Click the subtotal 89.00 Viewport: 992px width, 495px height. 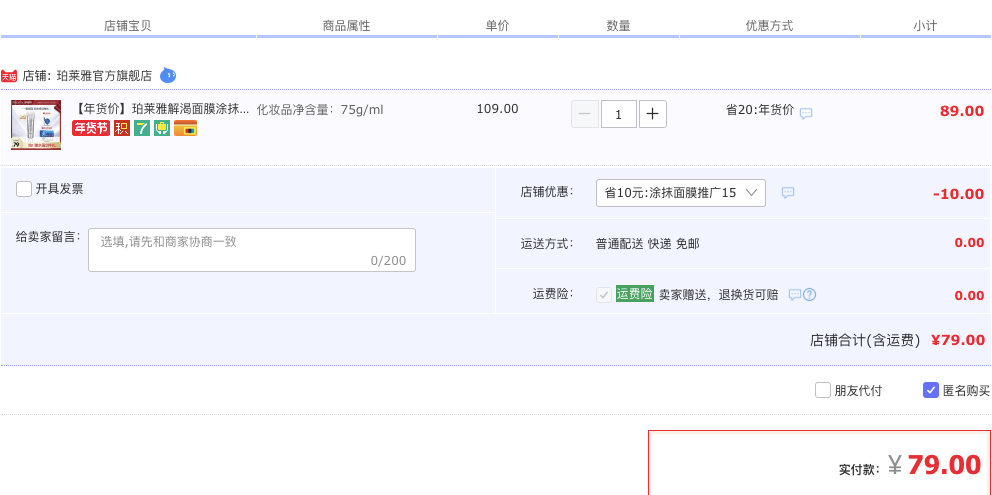962,111
